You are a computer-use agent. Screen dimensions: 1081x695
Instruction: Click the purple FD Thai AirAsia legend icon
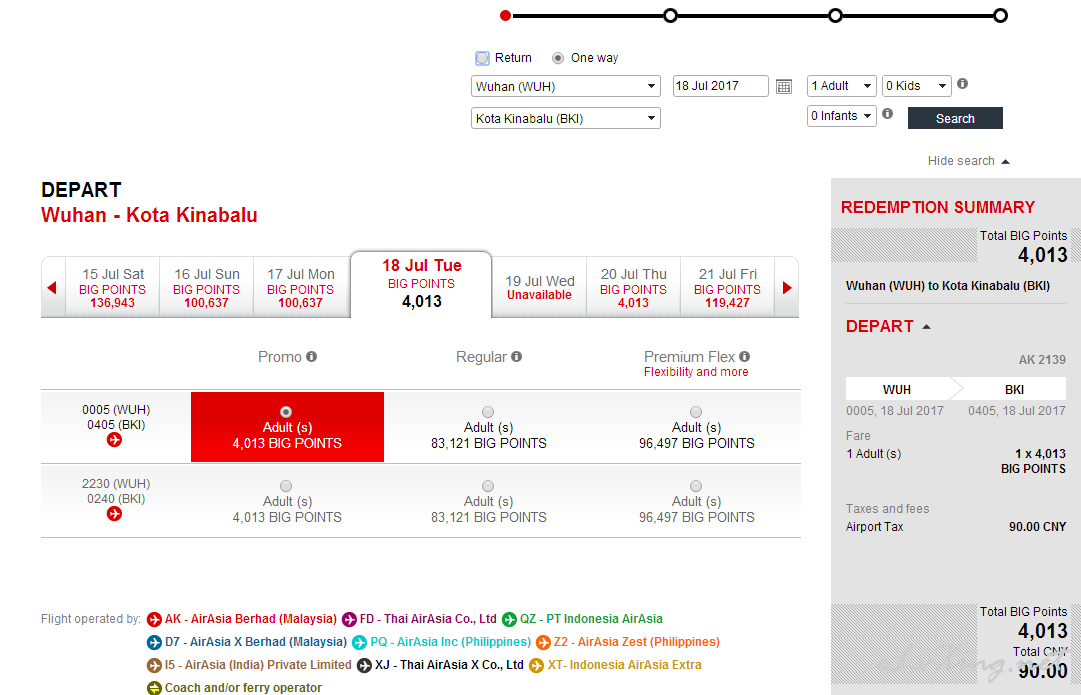350,619
